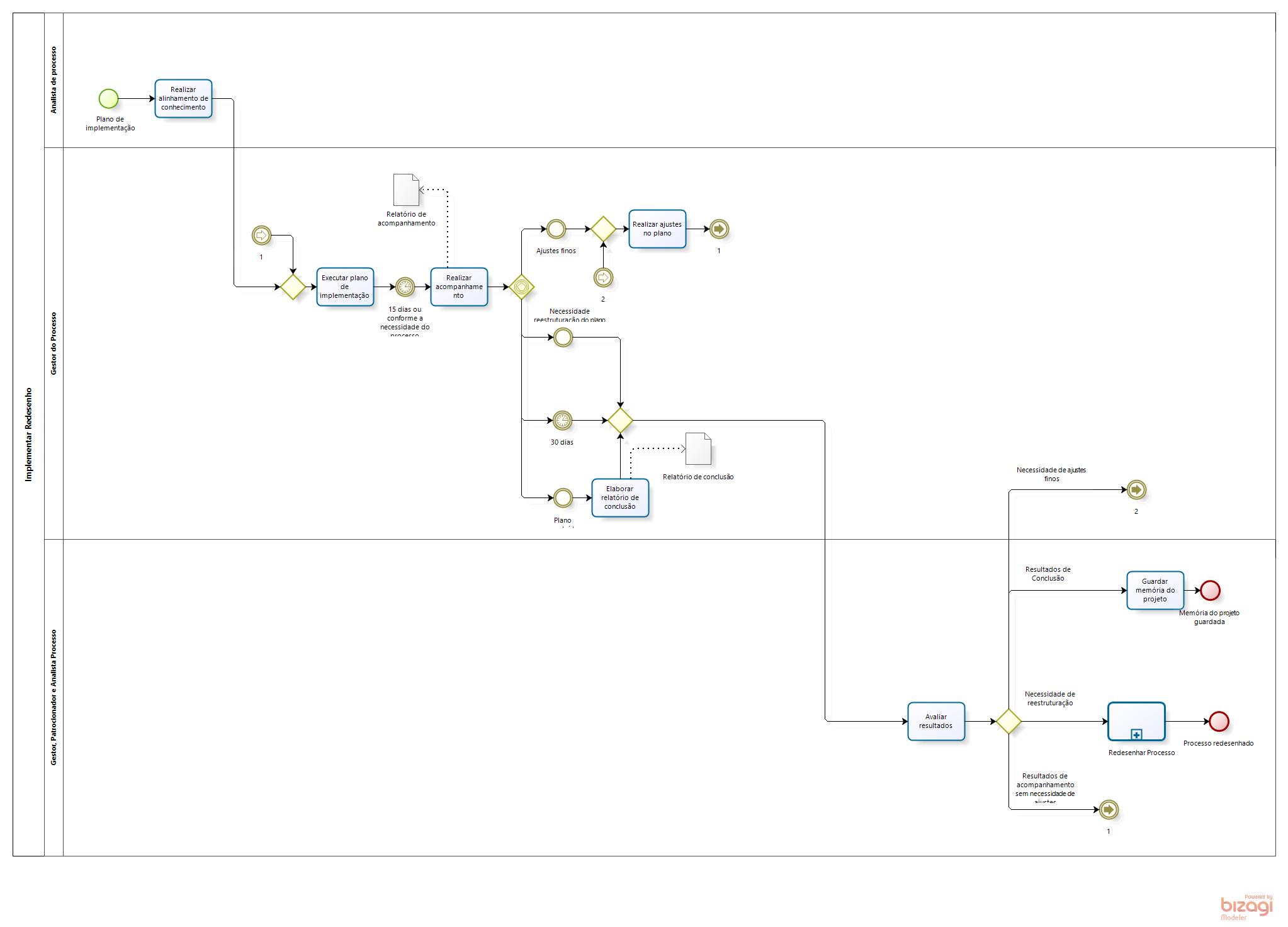
Task: Click the 'Realizar alinhamento de conhecimento' task
Action: (183, 98)
